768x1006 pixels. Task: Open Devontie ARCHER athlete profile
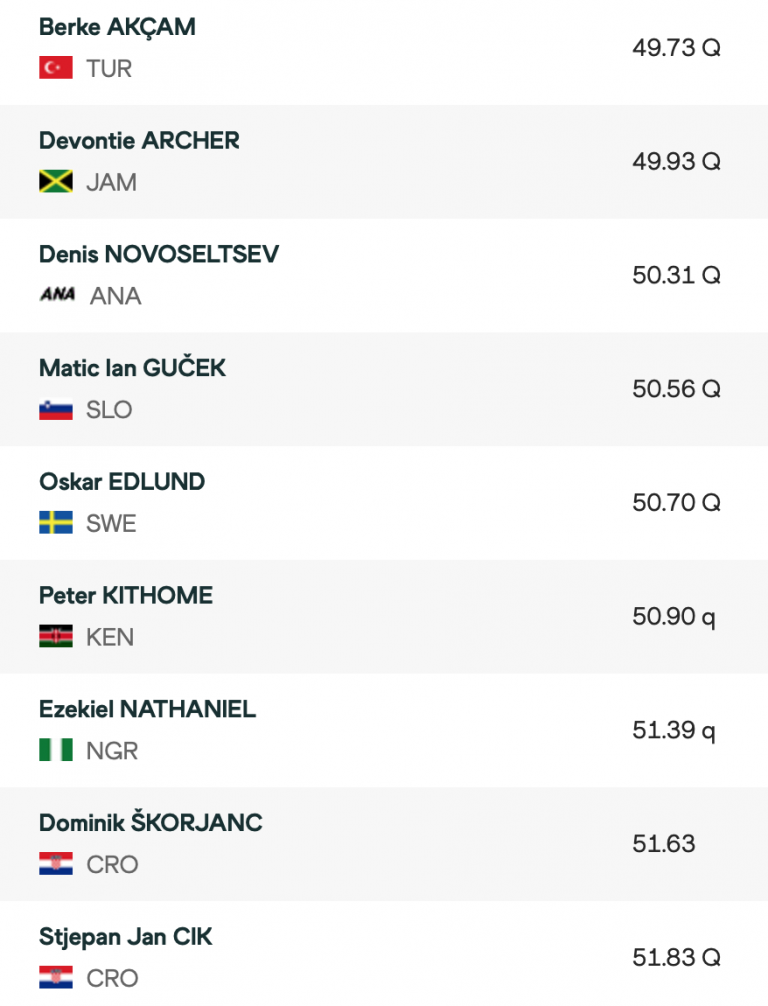tap(139, 141)
